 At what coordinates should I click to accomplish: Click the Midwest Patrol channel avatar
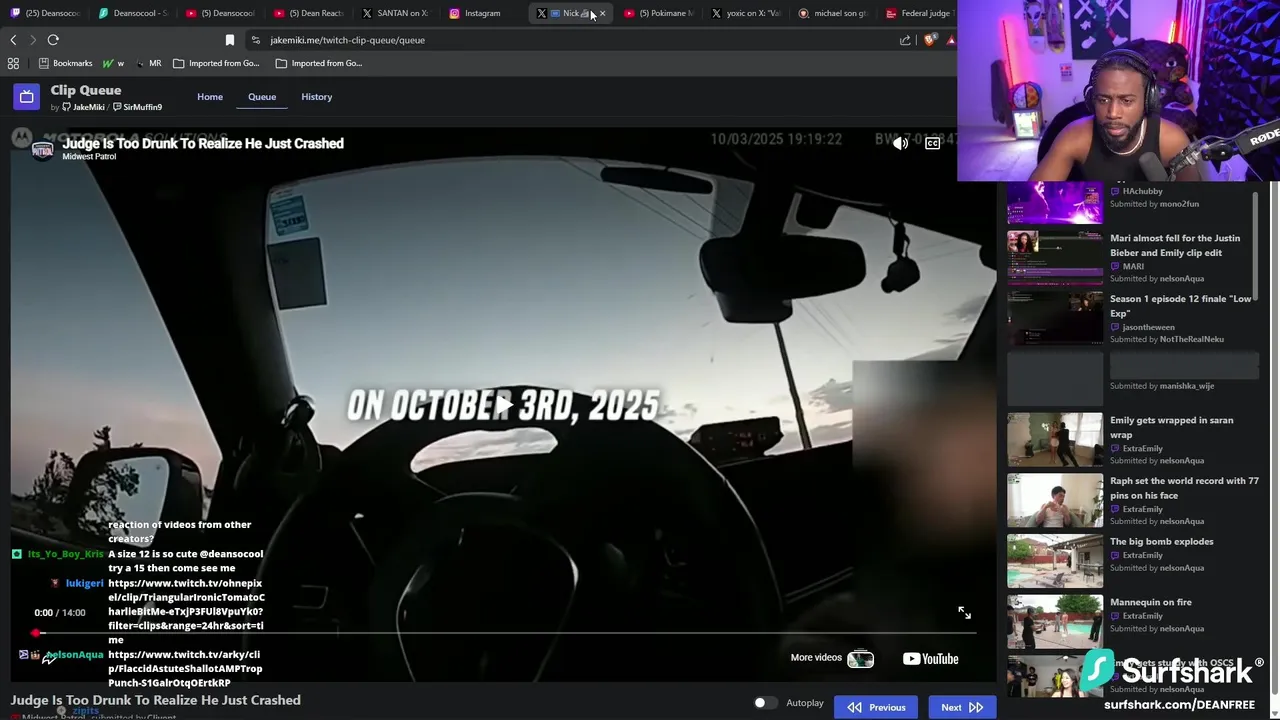(x=42, y=150)
